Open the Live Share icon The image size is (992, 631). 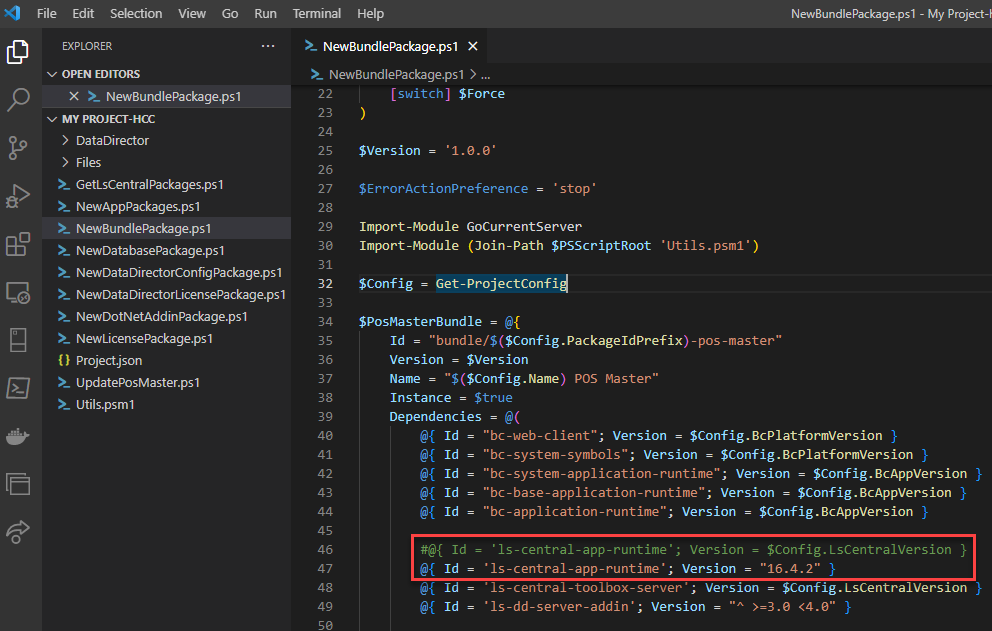click(x=18, y=532)
